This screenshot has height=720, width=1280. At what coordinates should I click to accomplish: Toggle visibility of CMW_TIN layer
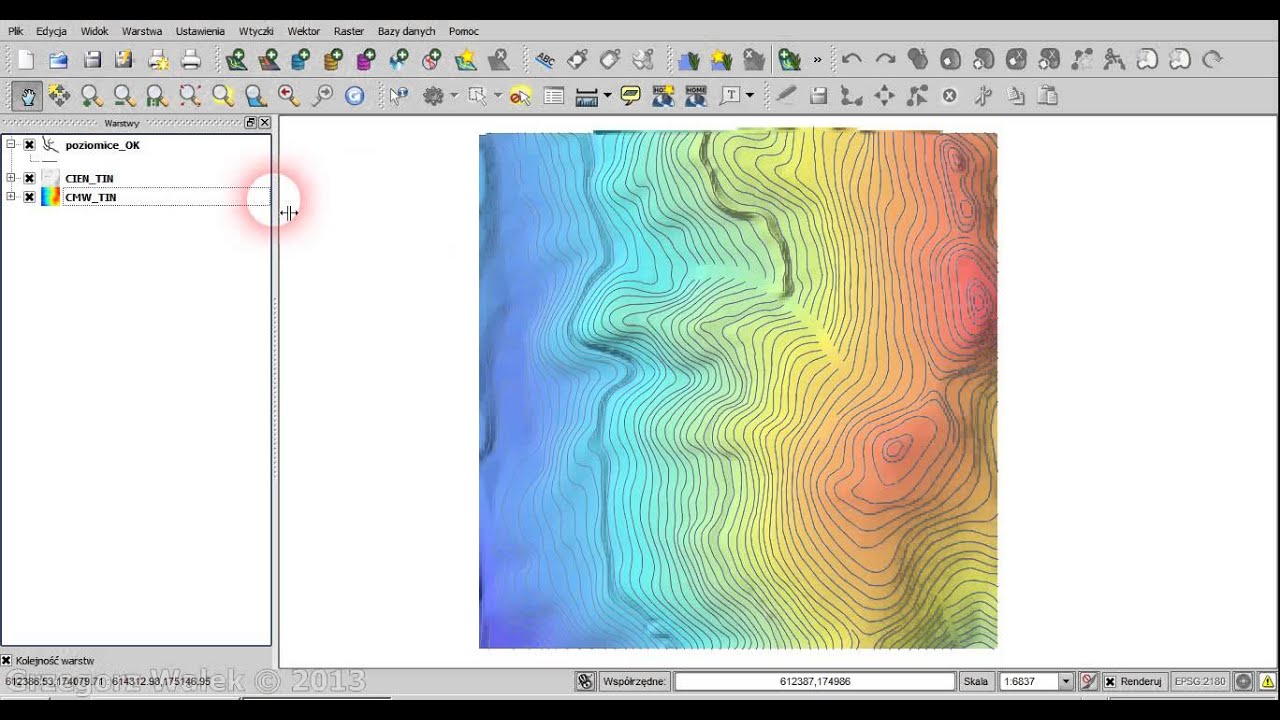click(29, 197)
